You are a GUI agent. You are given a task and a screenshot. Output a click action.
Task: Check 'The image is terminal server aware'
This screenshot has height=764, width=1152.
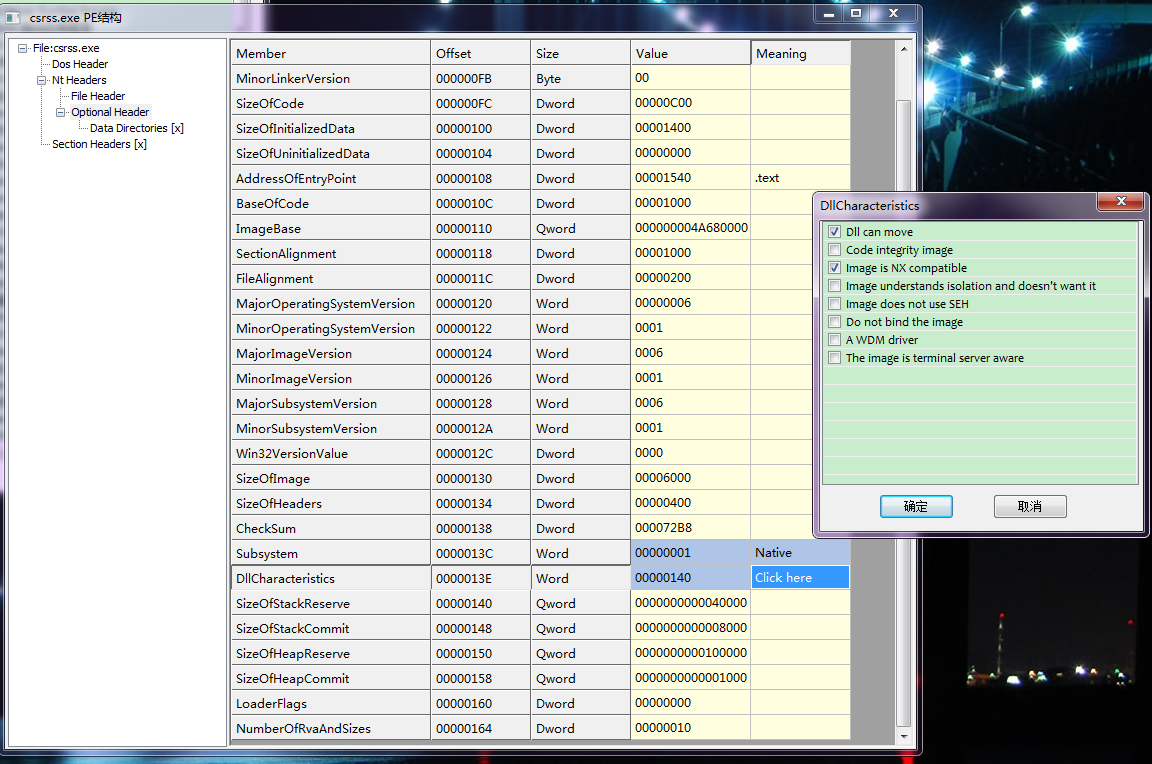[x=834, y=358]
